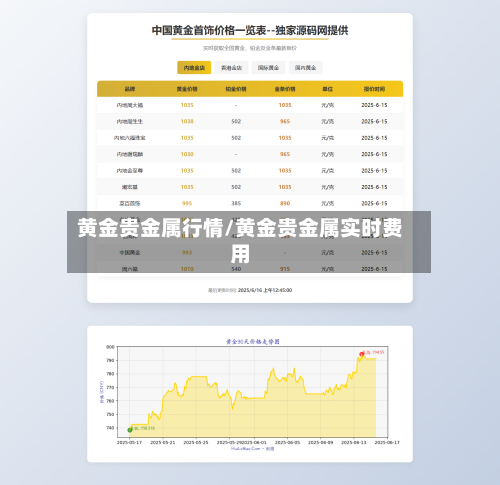Click the green lowest-price marker on chart
The height and width of the screenshot is (485, 500).
click(x=130, y=430)
